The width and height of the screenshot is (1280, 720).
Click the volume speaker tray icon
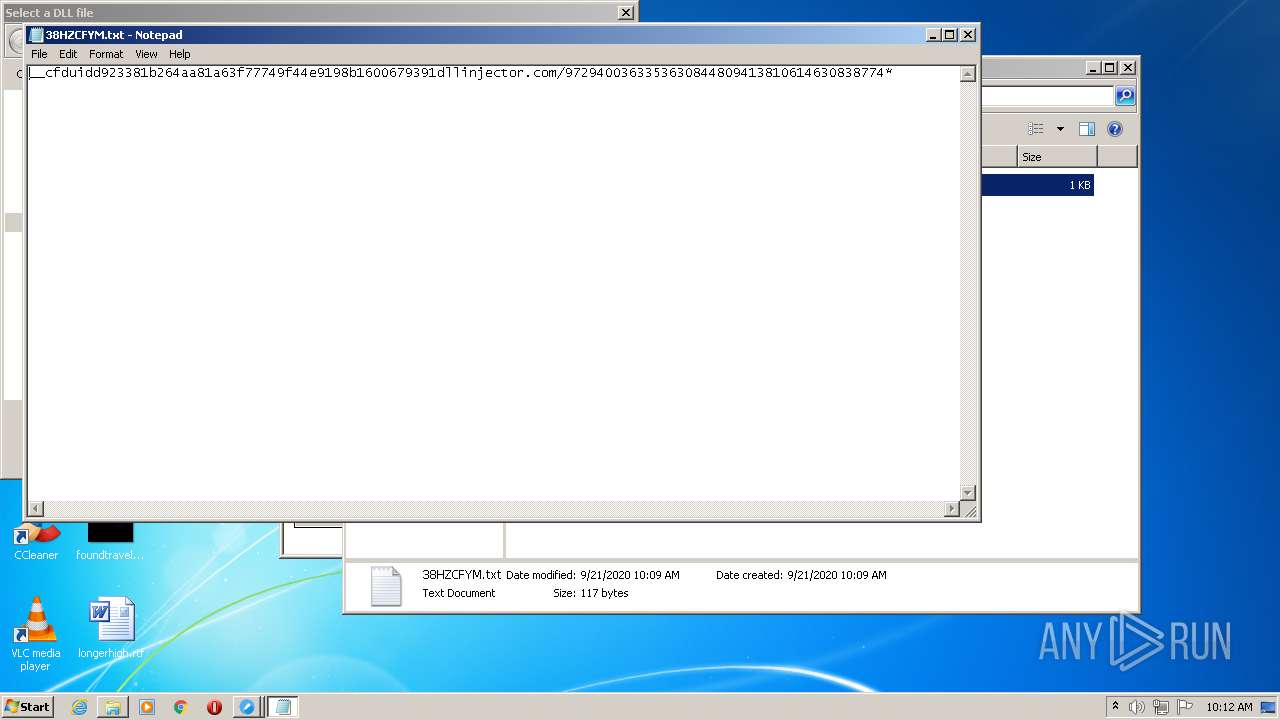tap(1137, 707)
